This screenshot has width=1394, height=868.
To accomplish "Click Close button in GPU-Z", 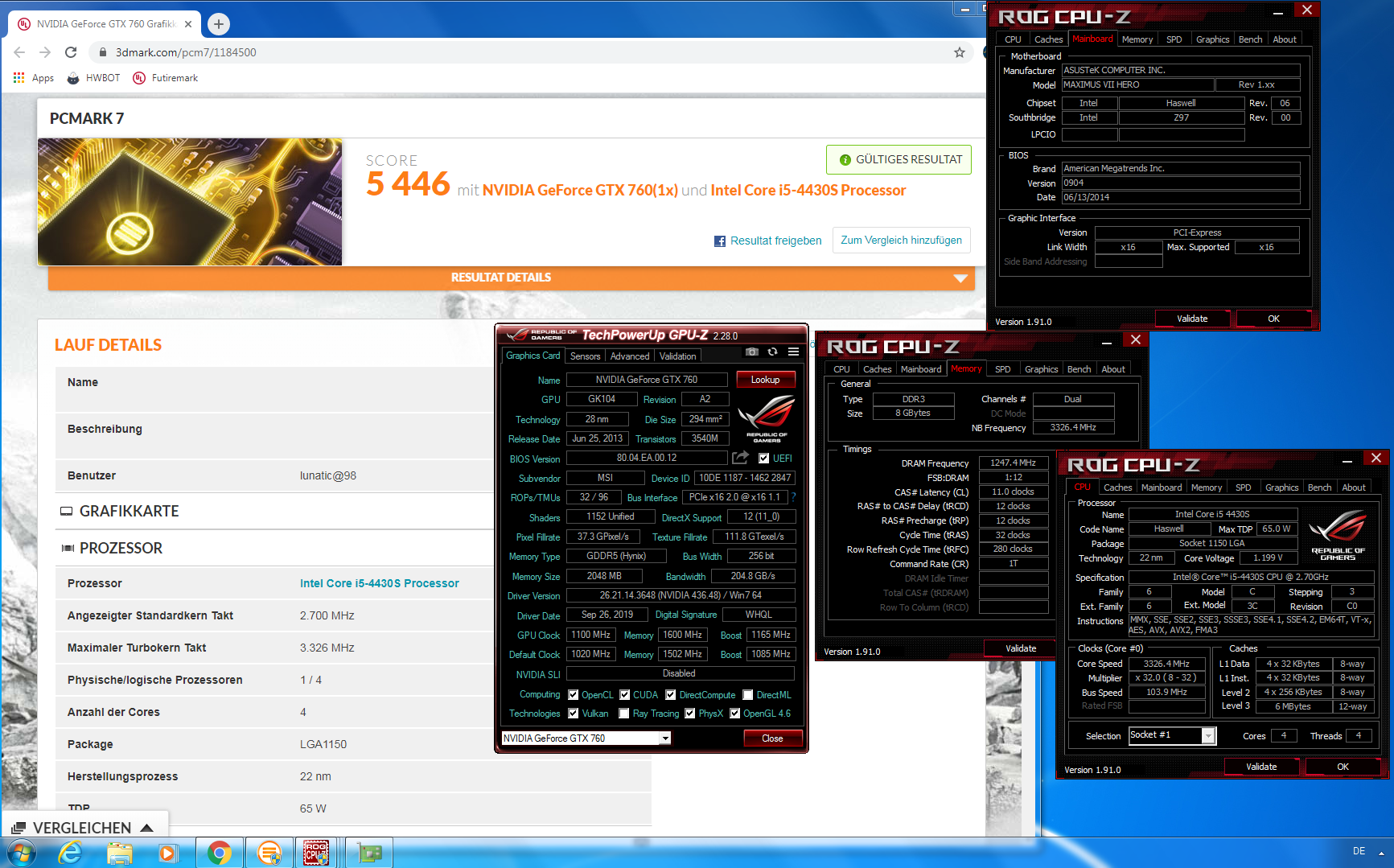I will (772, 738).
